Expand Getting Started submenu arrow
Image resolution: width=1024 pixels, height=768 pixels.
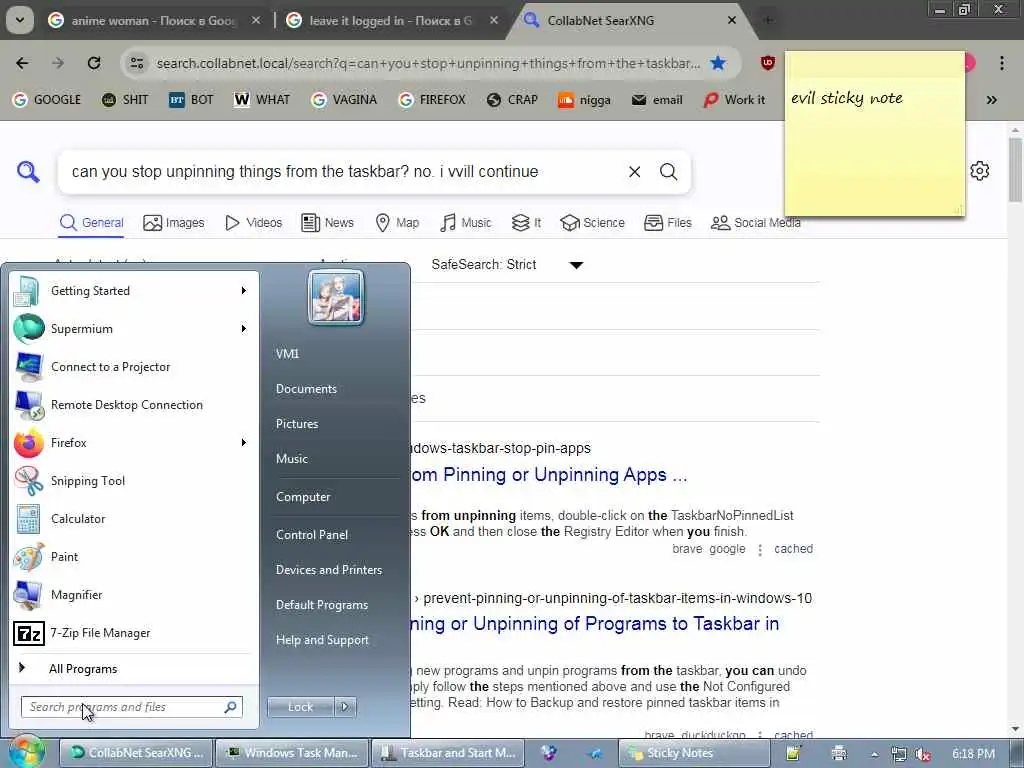coord(244,291)
